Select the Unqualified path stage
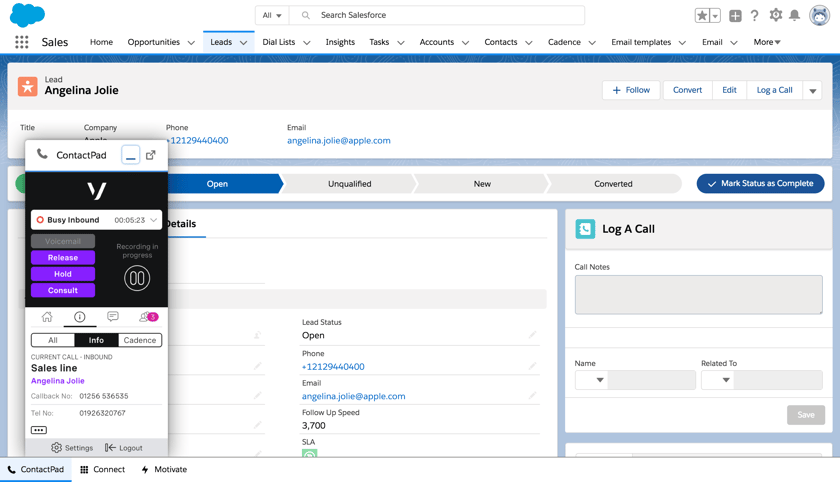Viewport: 840px width, 482px height. pos(349,184)
